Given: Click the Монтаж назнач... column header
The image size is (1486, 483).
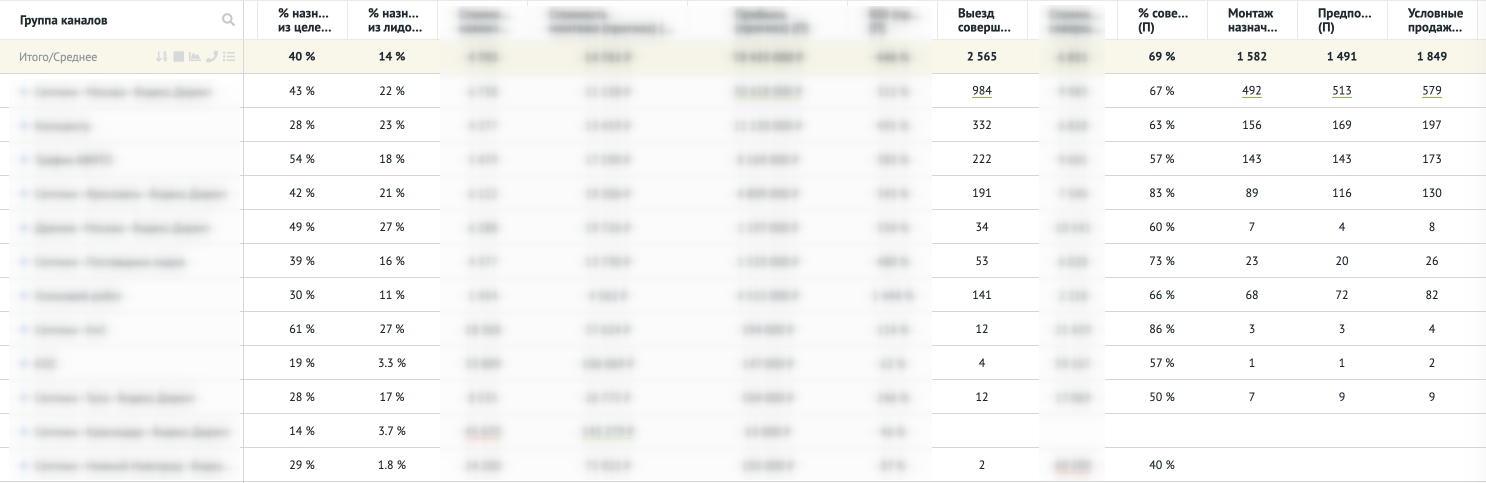Looking at the screenshot, I should (1250, 20).
